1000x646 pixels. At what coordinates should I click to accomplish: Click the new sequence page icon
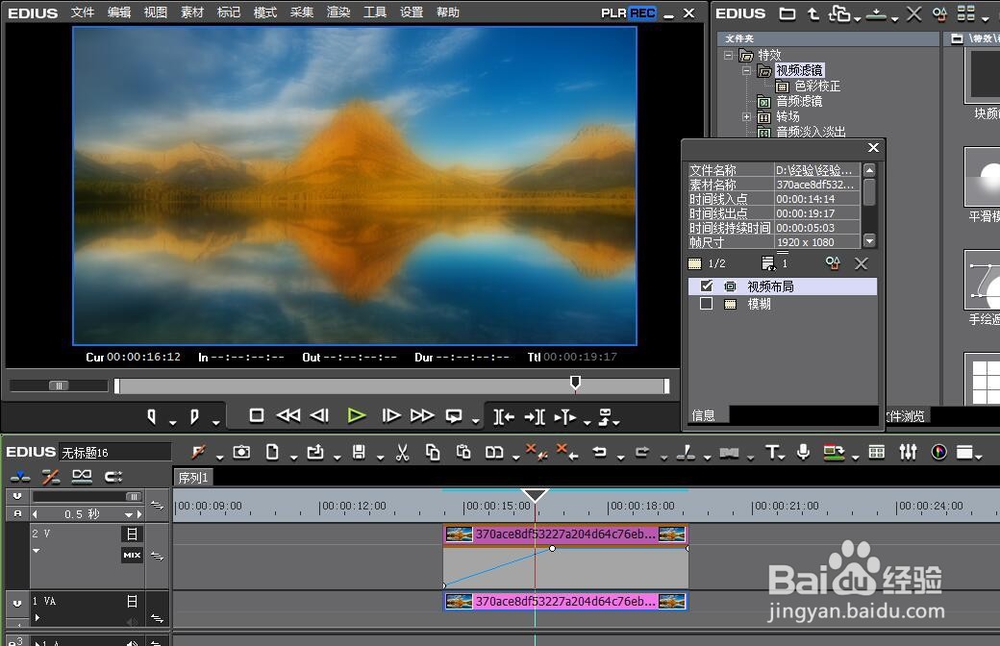coord(272,452)
